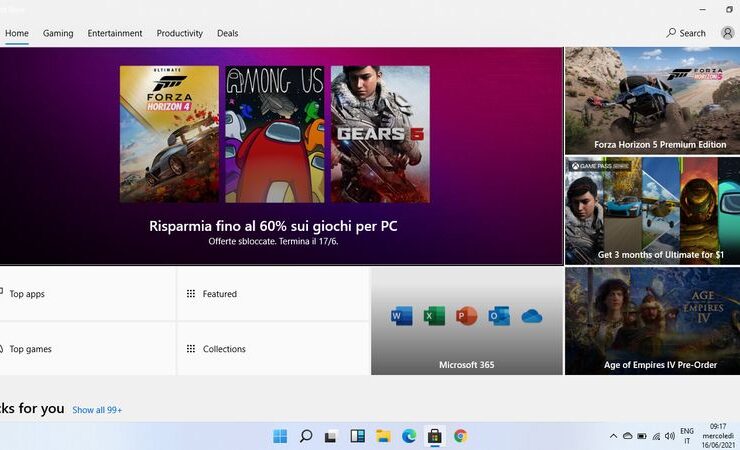The width and height of the screenshot is (740, 450).
Task: Click the Risparmia fino al 60% headline
Action: [x=273, y=226]
